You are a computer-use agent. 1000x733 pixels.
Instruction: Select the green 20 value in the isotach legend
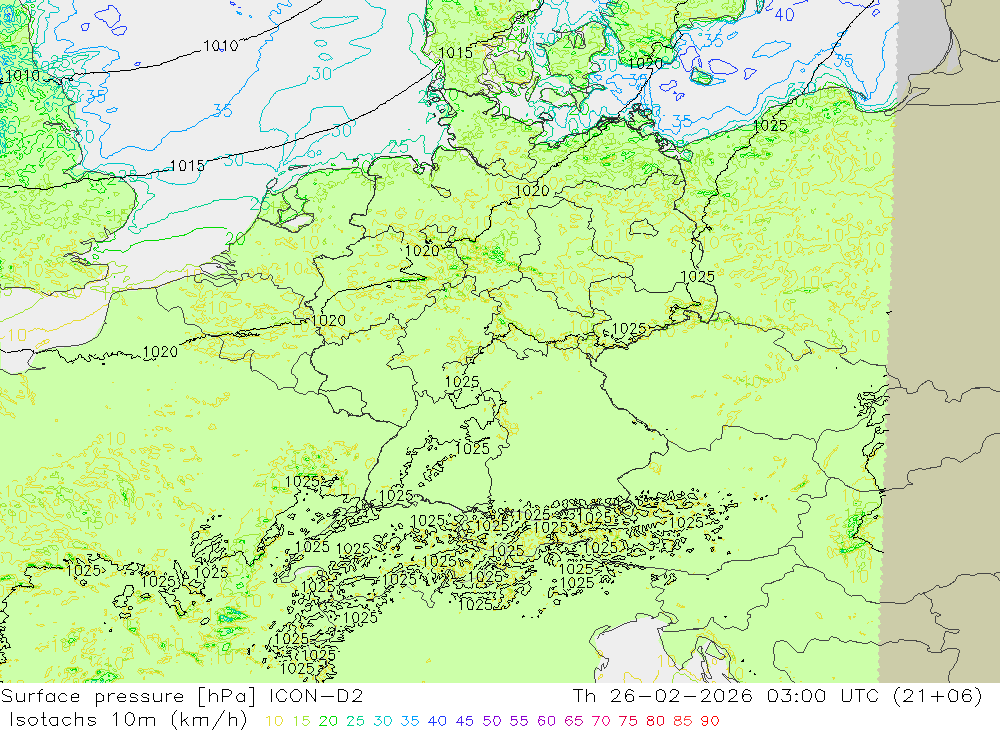tap(328, 721)
